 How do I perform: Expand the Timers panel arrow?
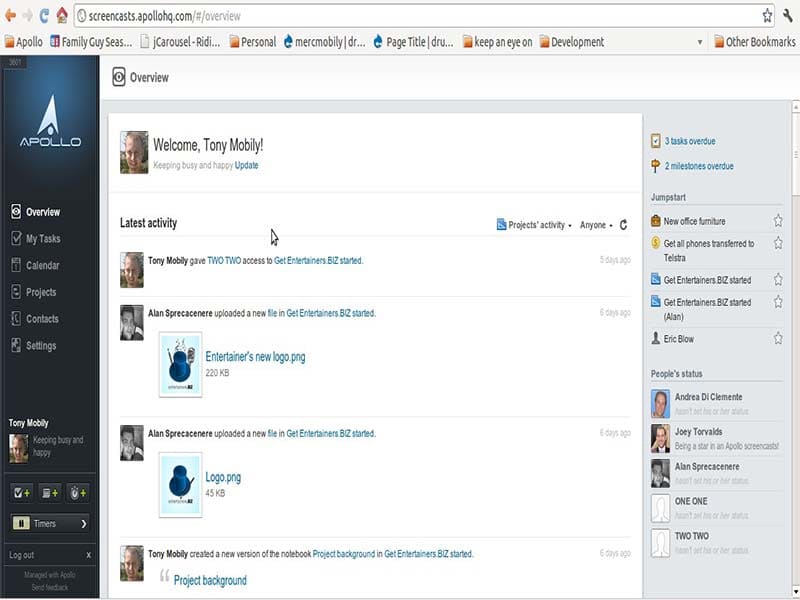83,523
